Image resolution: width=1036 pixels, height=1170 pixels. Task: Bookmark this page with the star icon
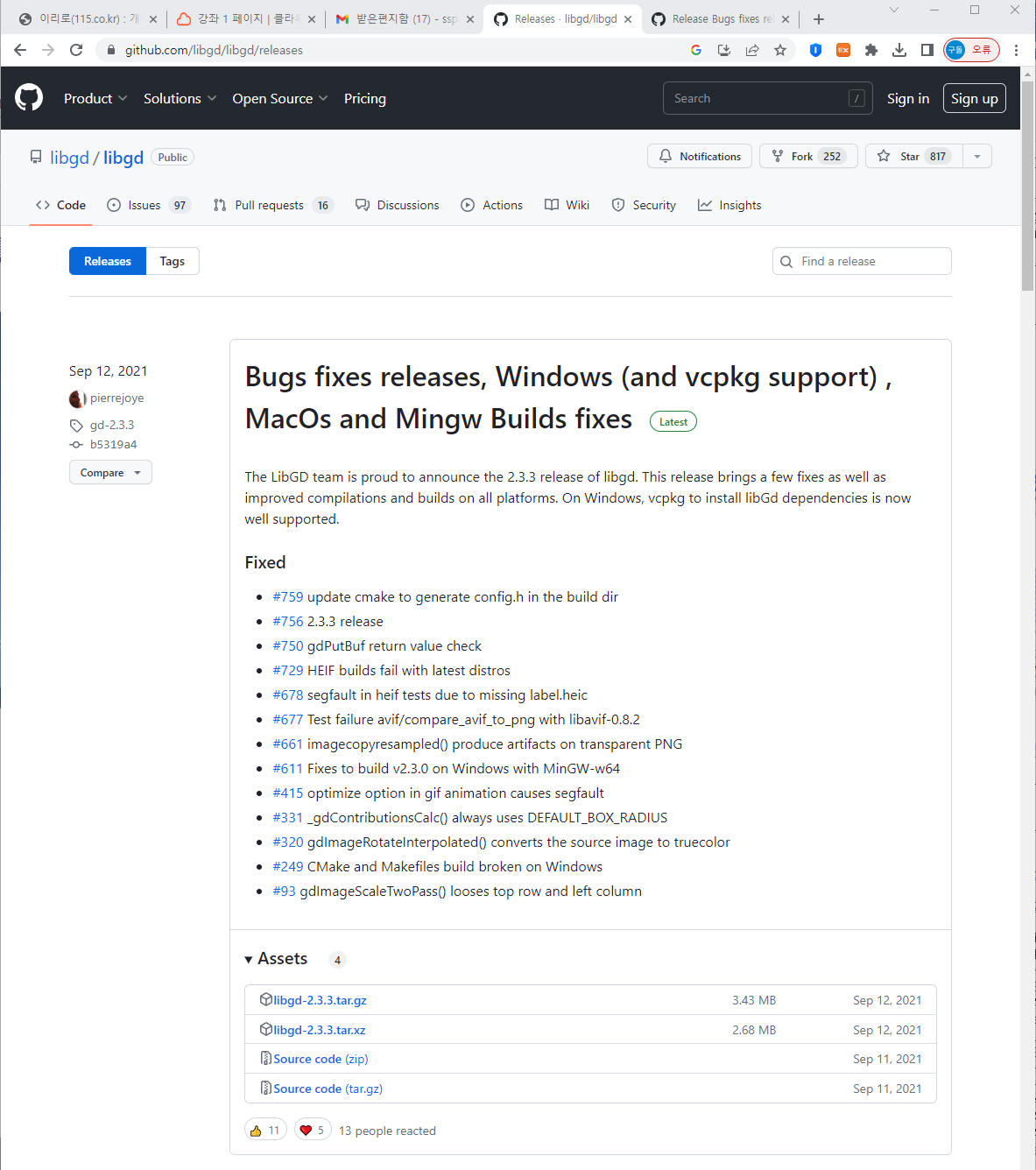780,50
